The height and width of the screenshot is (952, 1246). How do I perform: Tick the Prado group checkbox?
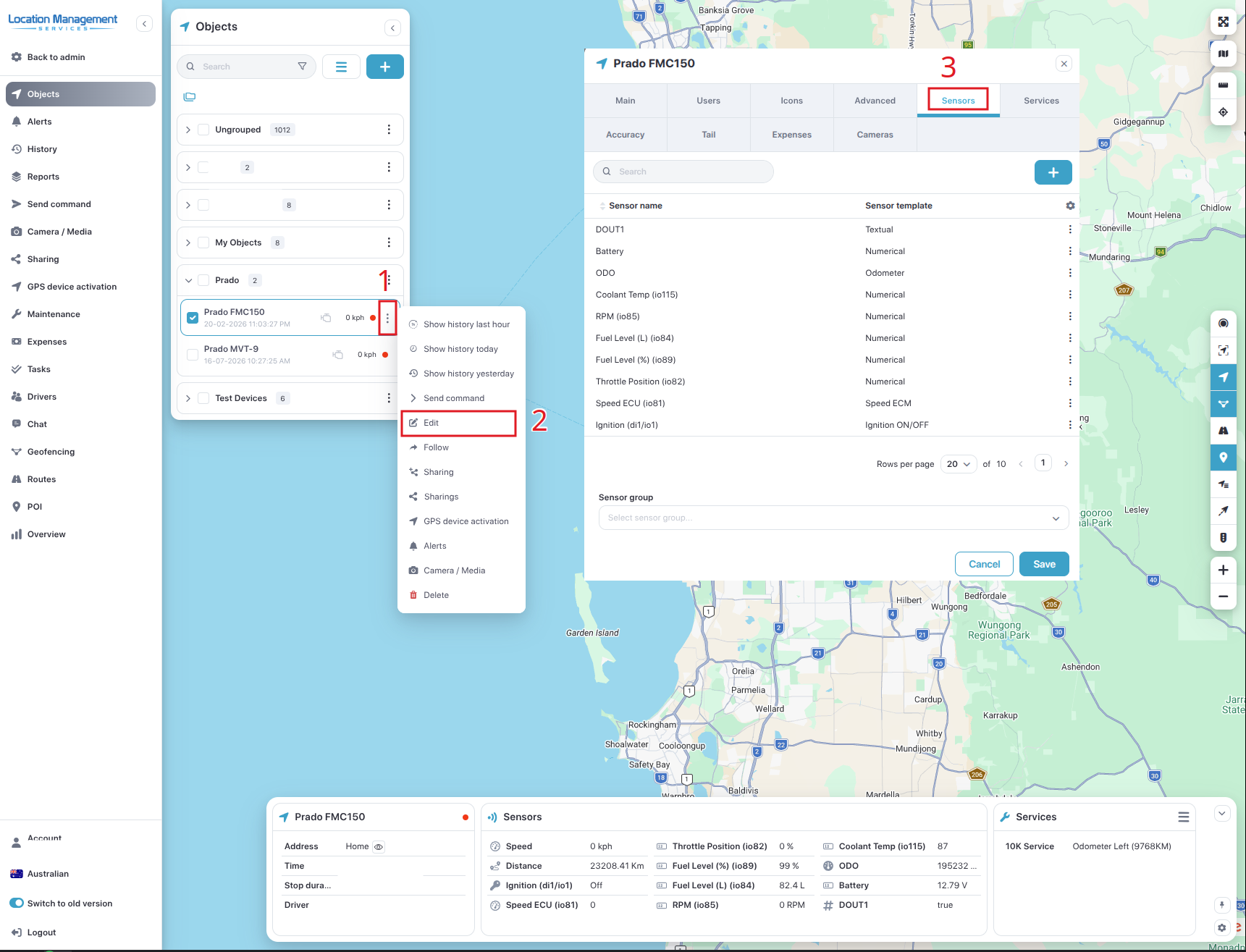pos(203,280)
